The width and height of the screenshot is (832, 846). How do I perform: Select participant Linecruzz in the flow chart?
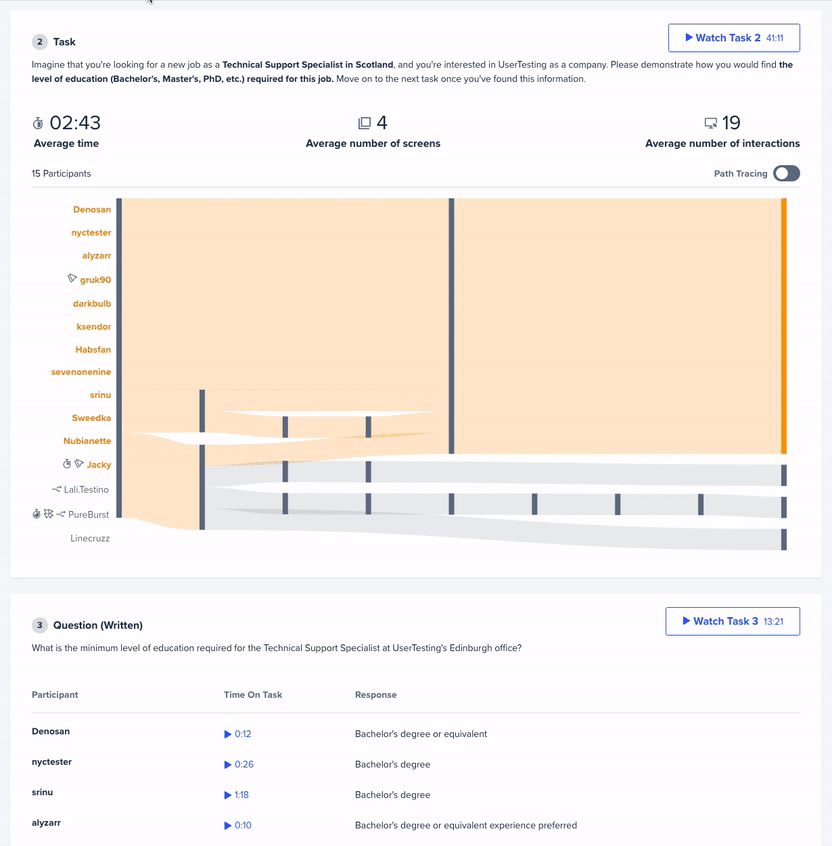tap(90, 538)
